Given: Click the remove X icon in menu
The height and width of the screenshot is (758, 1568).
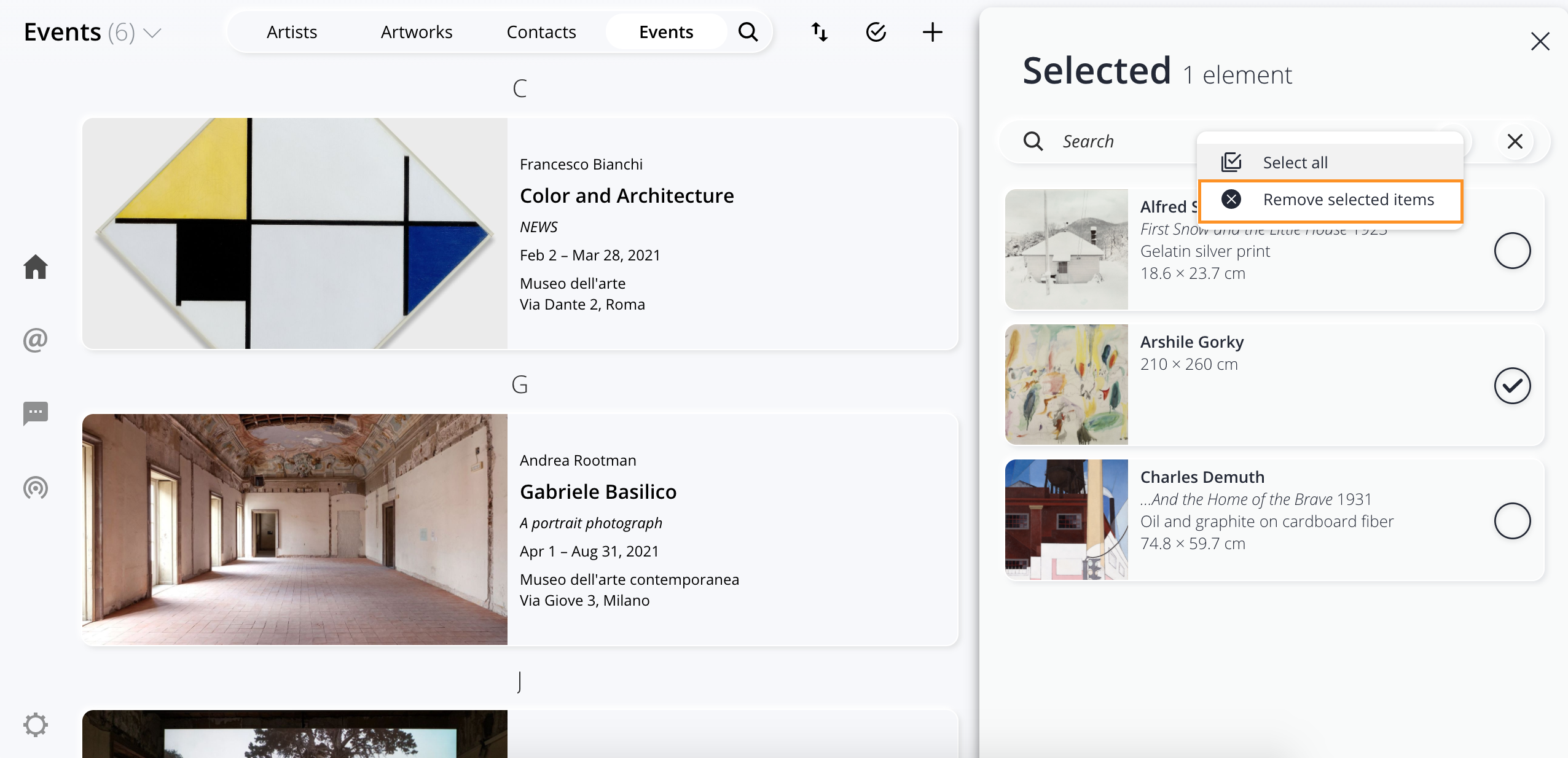Looking at the screenshot, I should (1231, 200).
